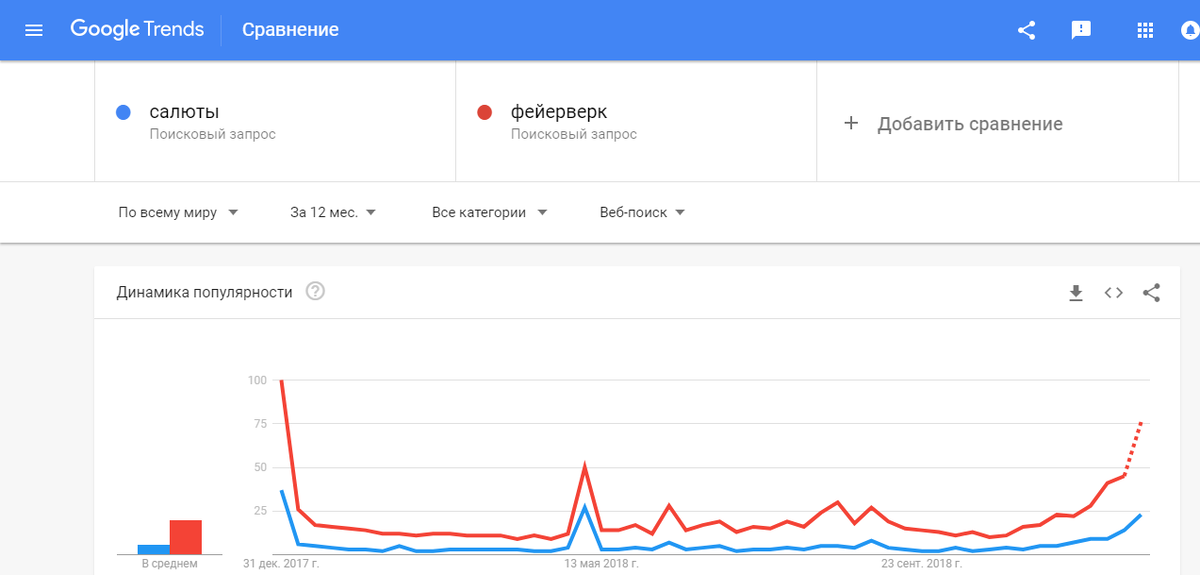Download the chart data as CSV
Screen dimensions: 1200x575
click(1076, 293)
